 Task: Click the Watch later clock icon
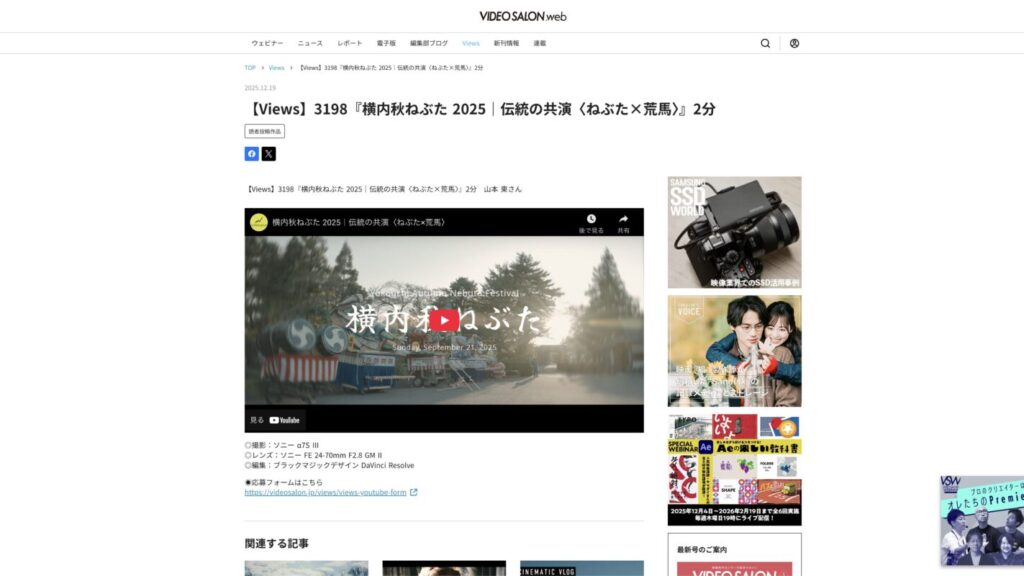[x=591, y=222]
